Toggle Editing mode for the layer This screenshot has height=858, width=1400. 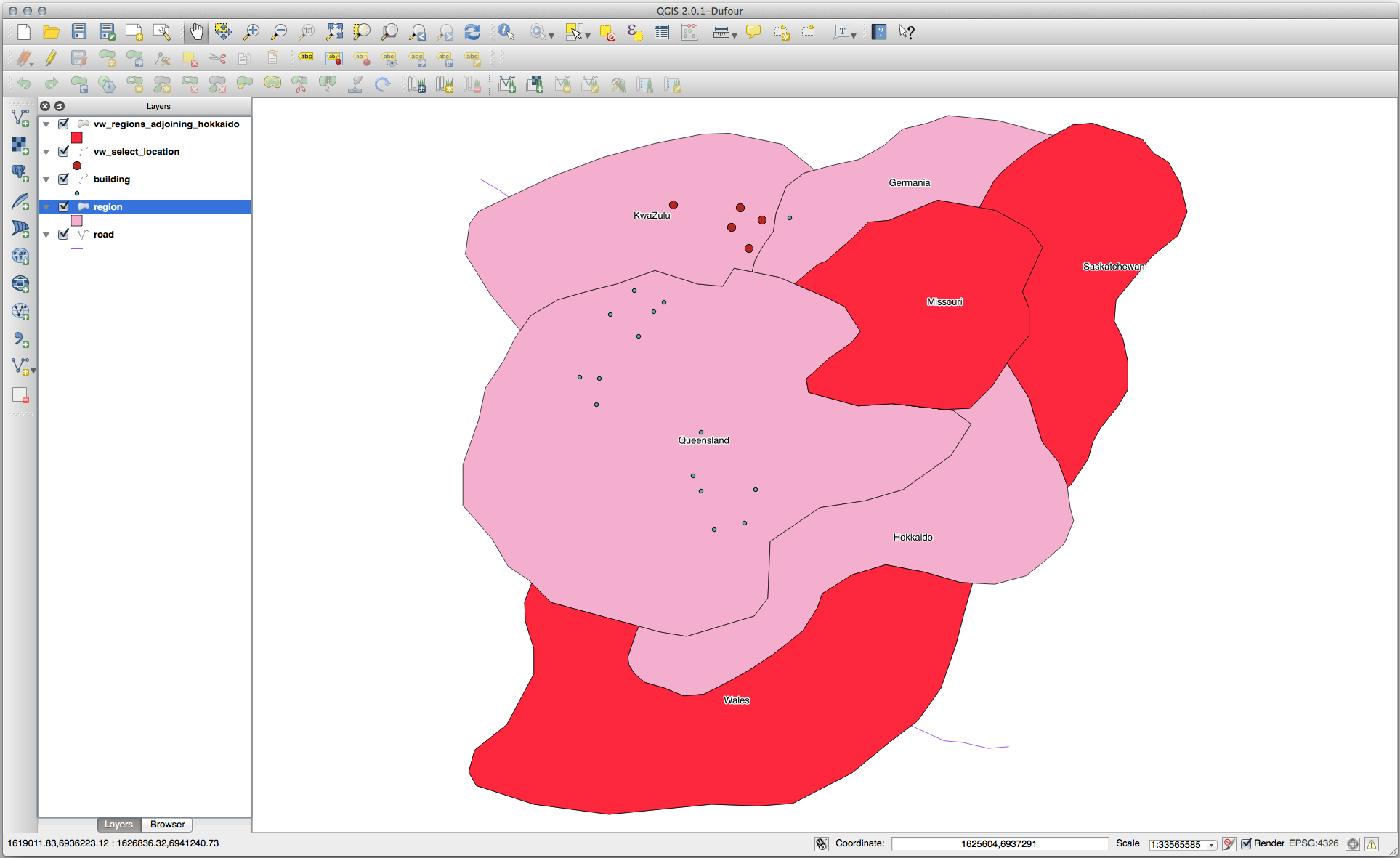[51, 58]
